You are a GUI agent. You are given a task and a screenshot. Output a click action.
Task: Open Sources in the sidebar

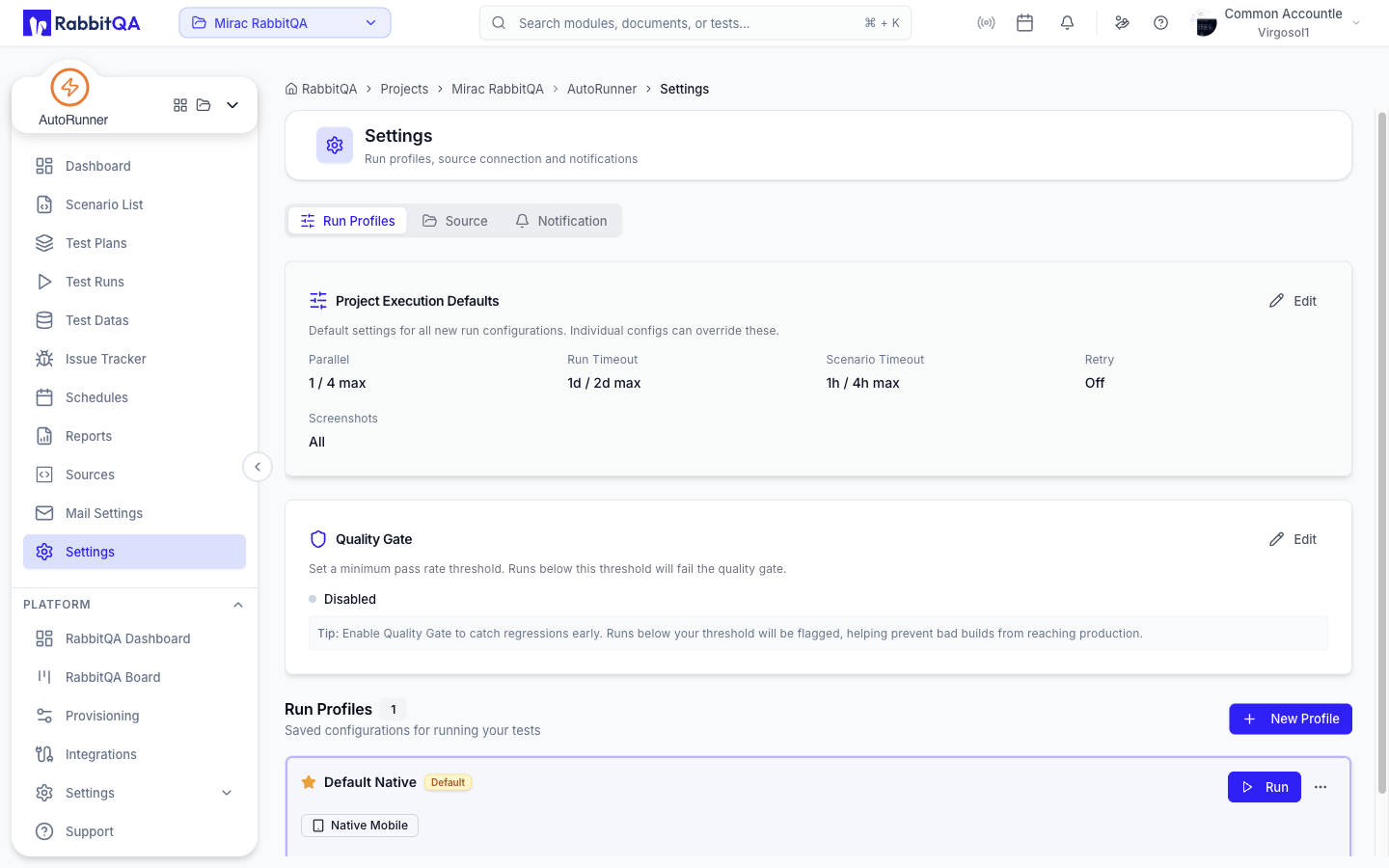click(x=134, y=475)
